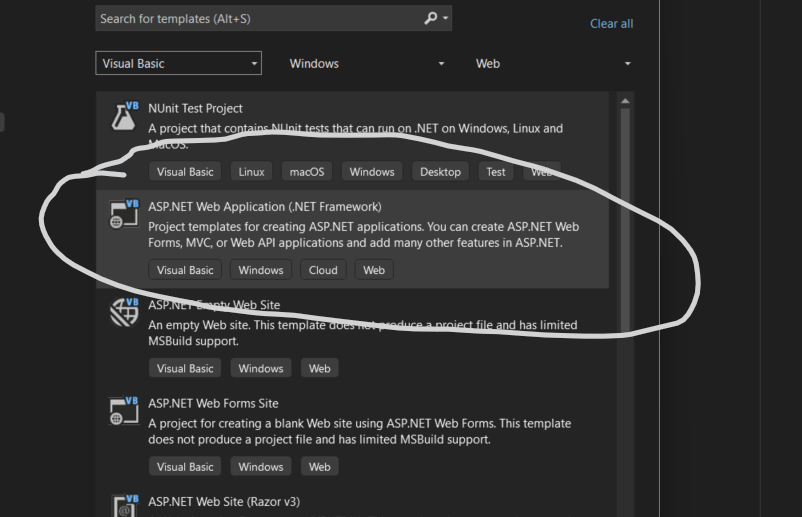Click the ASP.NET Web Forms Site icon
The width and height of the screenshot is (802, 517).
[124, 411]
